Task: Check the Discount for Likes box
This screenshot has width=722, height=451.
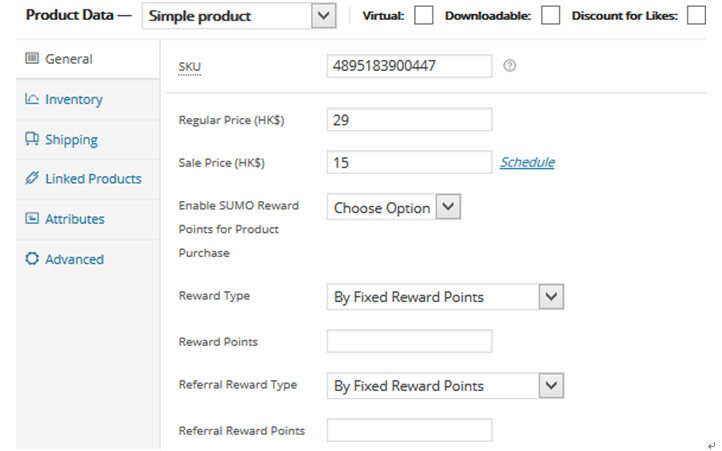Action: (x=696, y=15)
